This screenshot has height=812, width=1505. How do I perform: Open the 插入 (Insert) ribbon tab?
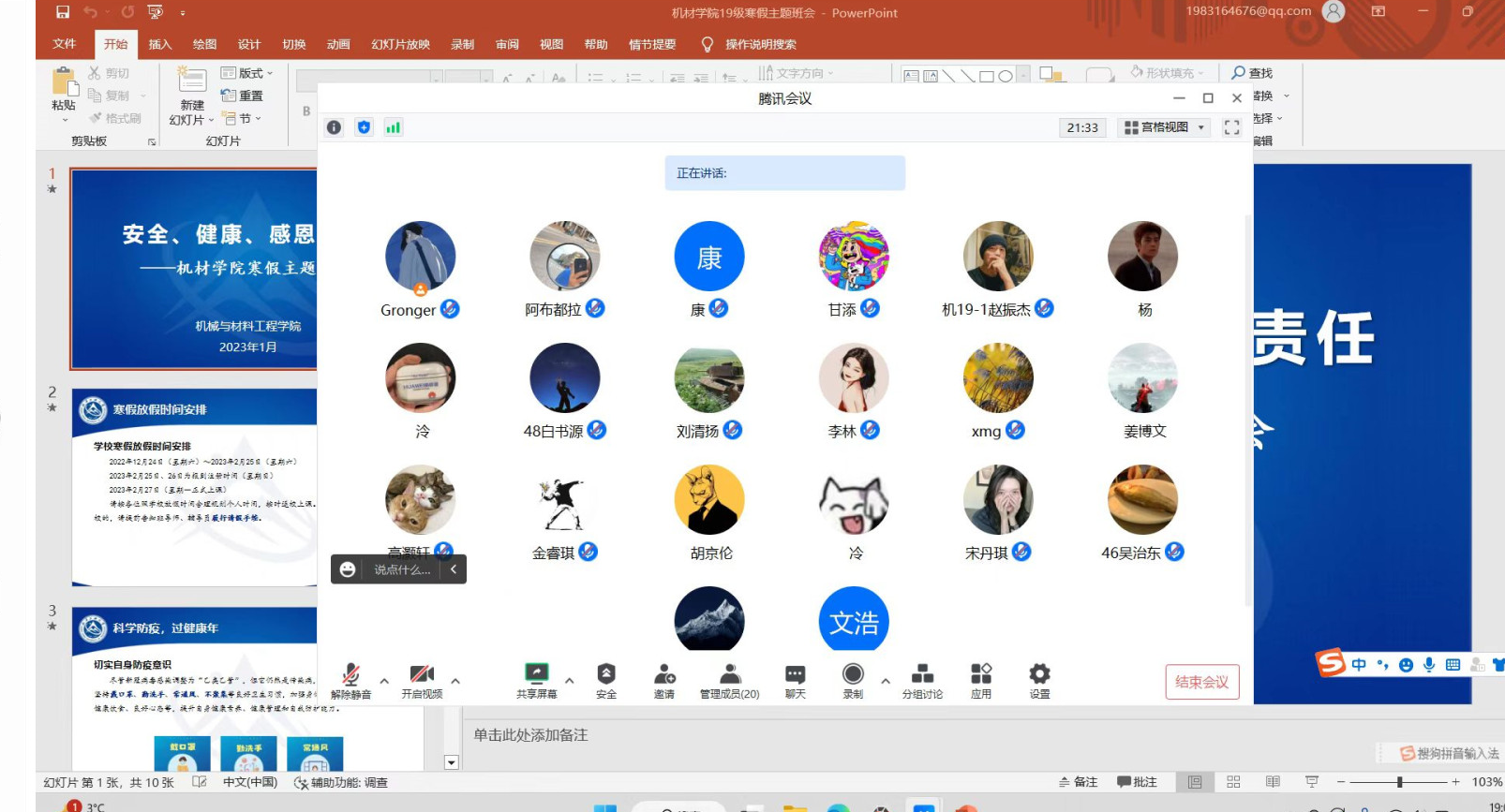[160, 44]
